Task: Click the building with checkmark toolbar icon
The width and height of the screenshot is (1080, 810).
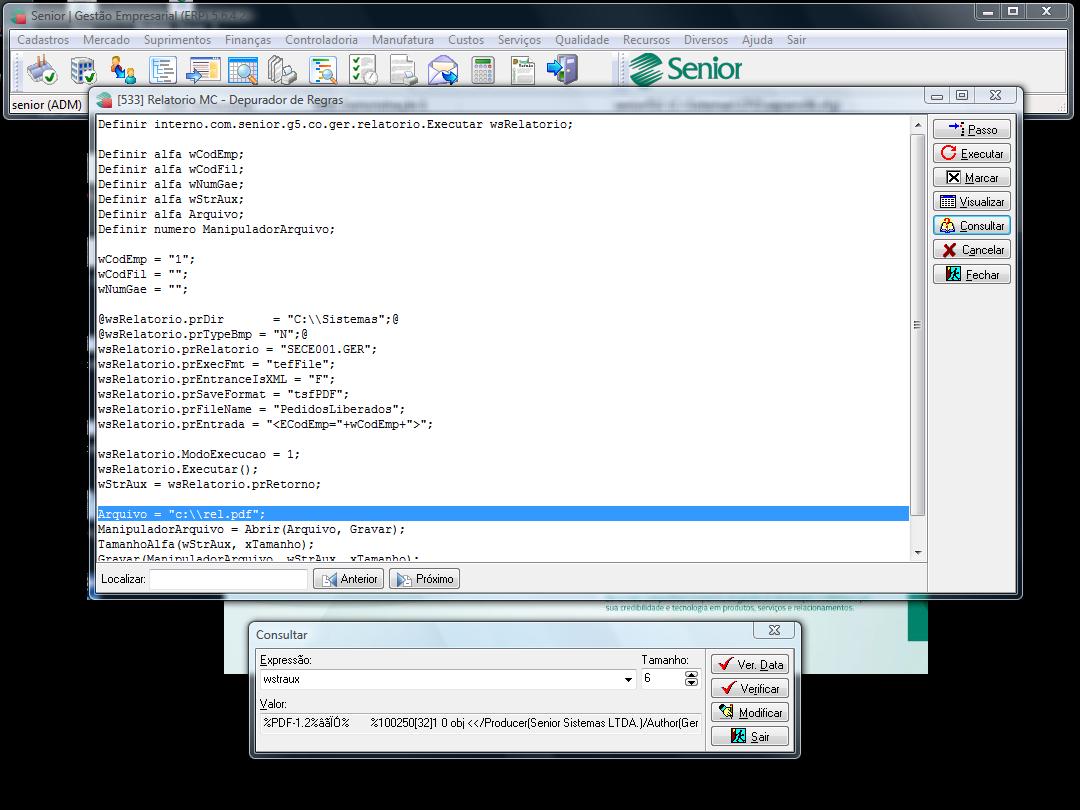Action: [83, 70]
